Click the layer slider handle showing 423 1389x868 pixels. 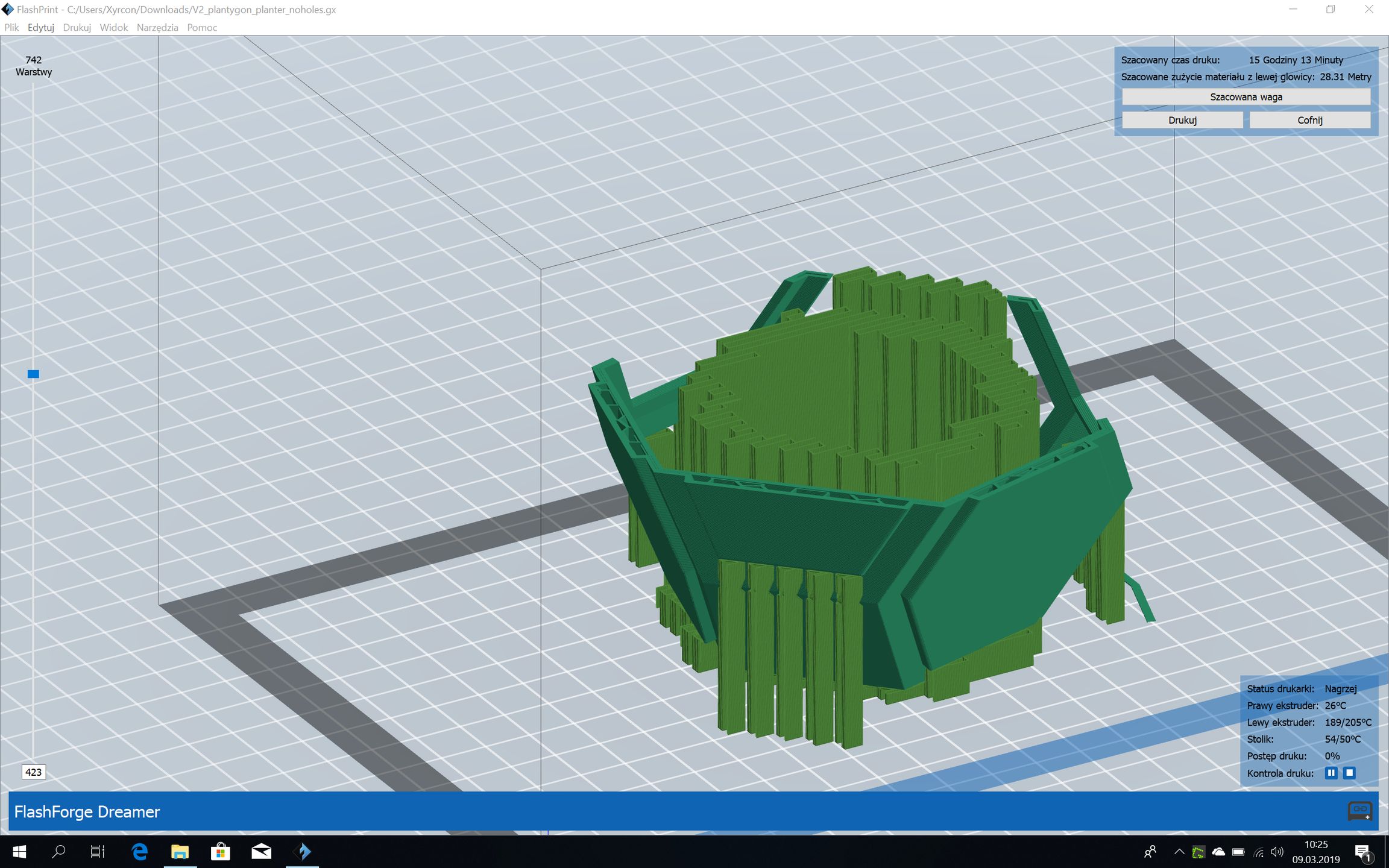[x=34, y=772]
